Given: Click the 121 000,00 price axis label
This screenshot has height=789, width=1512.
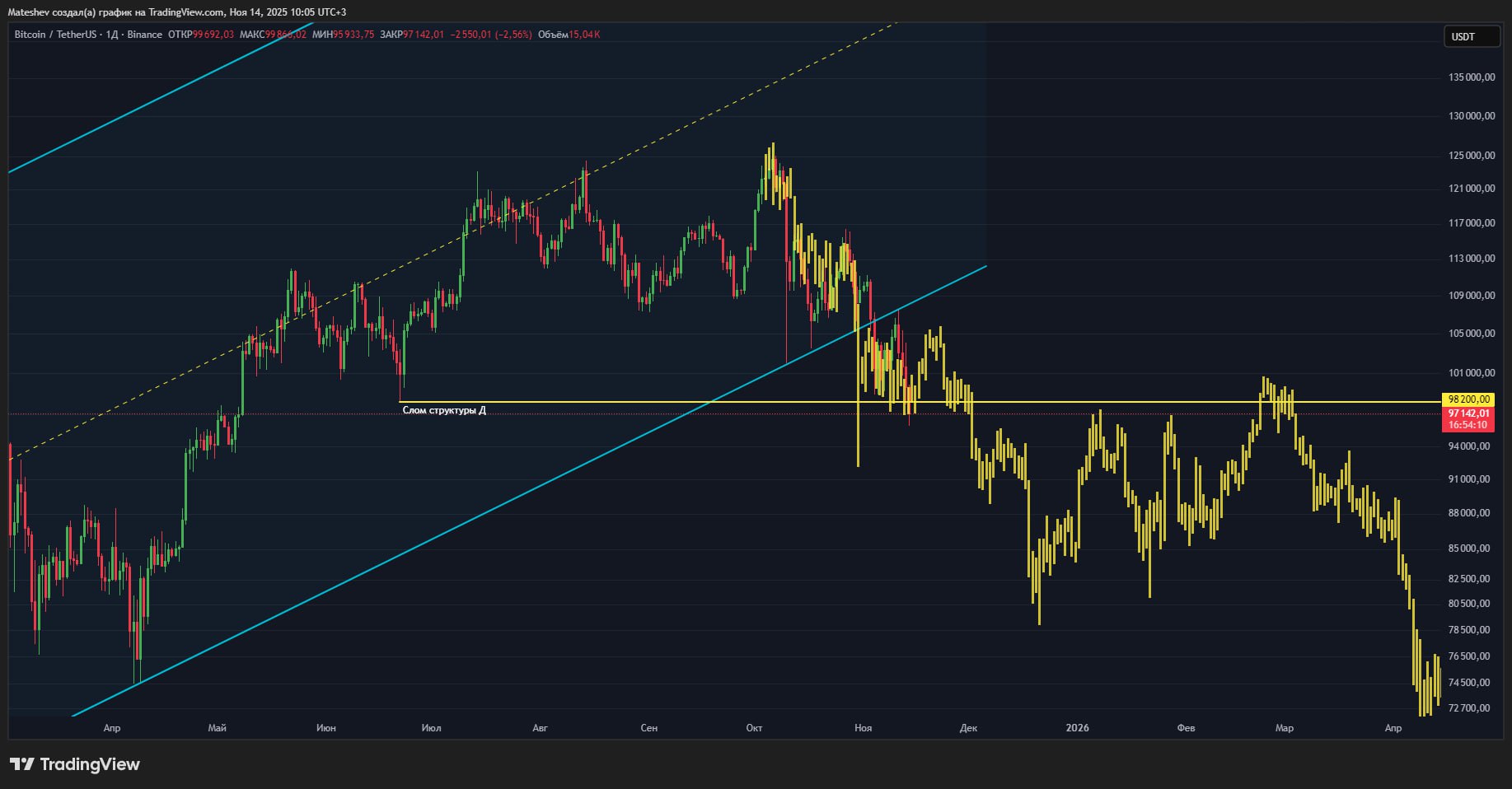Looking at the screenshot, I should click(x=1472, y=189).
